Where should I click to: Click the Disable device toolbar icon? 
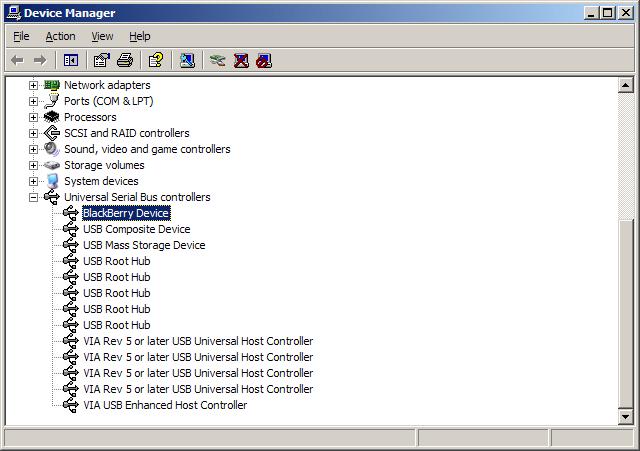coord(264,60)
